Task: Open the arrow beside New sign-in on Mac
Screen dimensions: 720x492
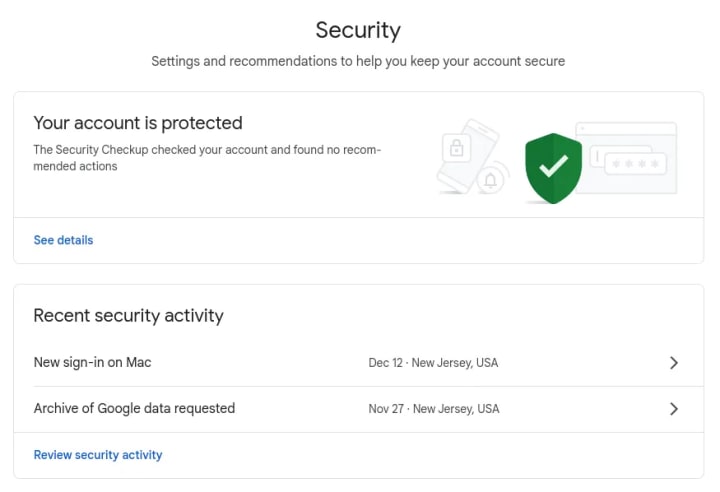Action: [674, 363]
